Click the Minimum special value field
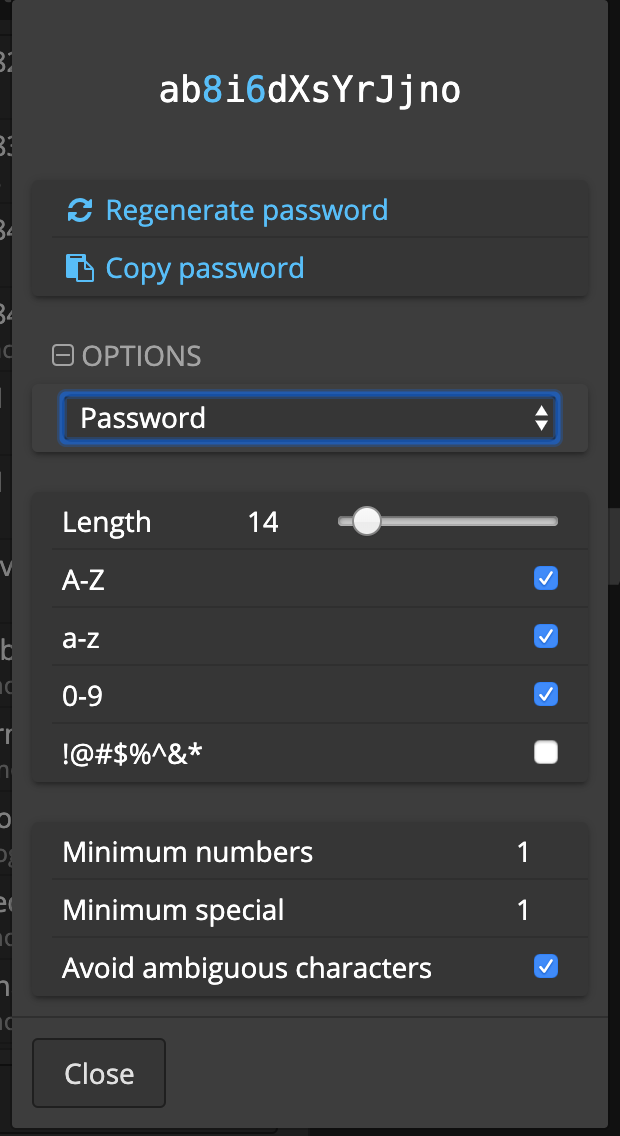 [x=523, y=910]
